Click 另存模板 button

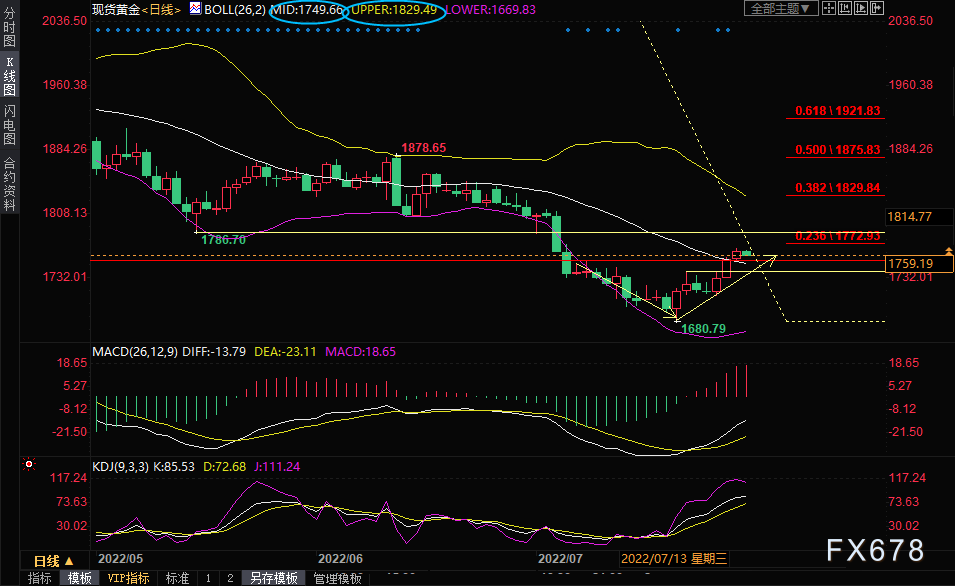coord(274,578)
